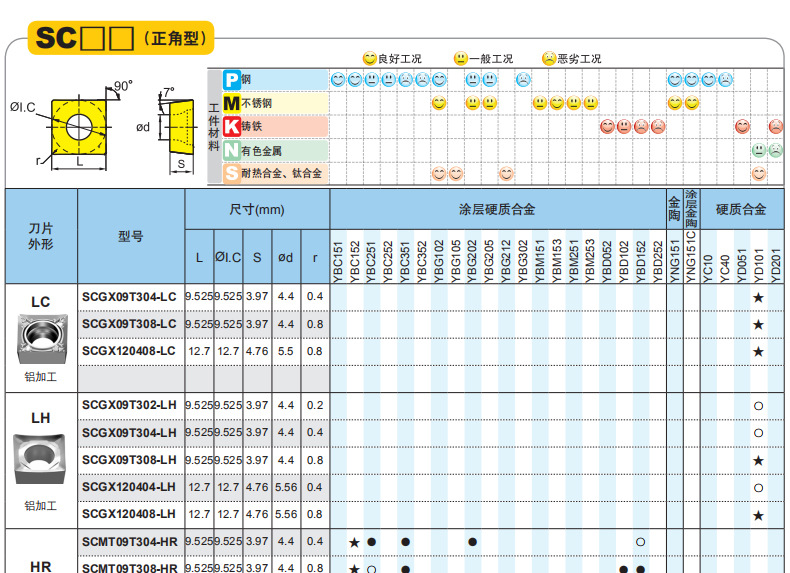
Task: Click model SCGX09T304-LC
Action: point(129,297)
